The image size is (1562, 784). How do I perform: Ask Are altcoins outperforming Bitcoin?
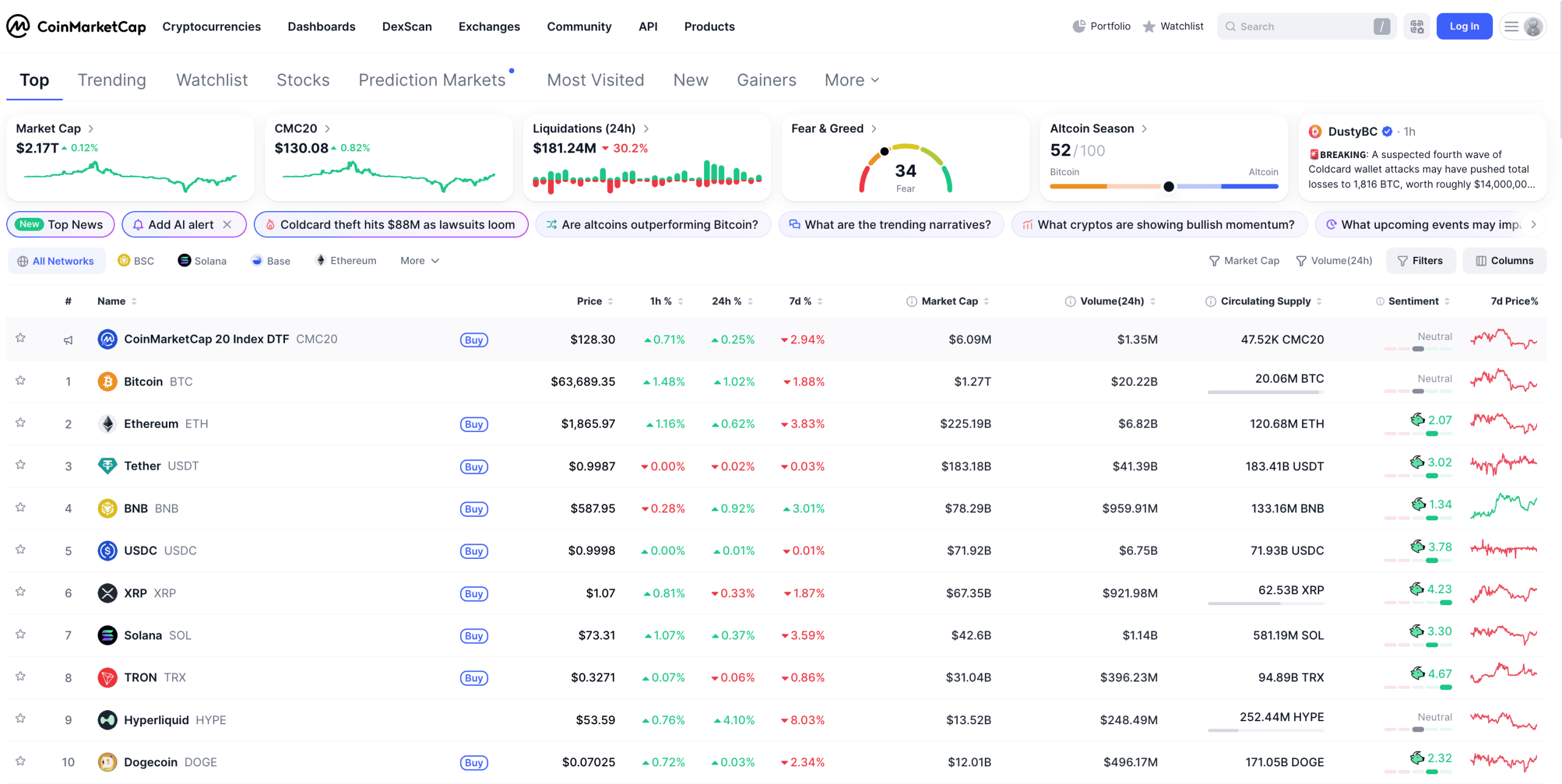(x=653, y=225)
